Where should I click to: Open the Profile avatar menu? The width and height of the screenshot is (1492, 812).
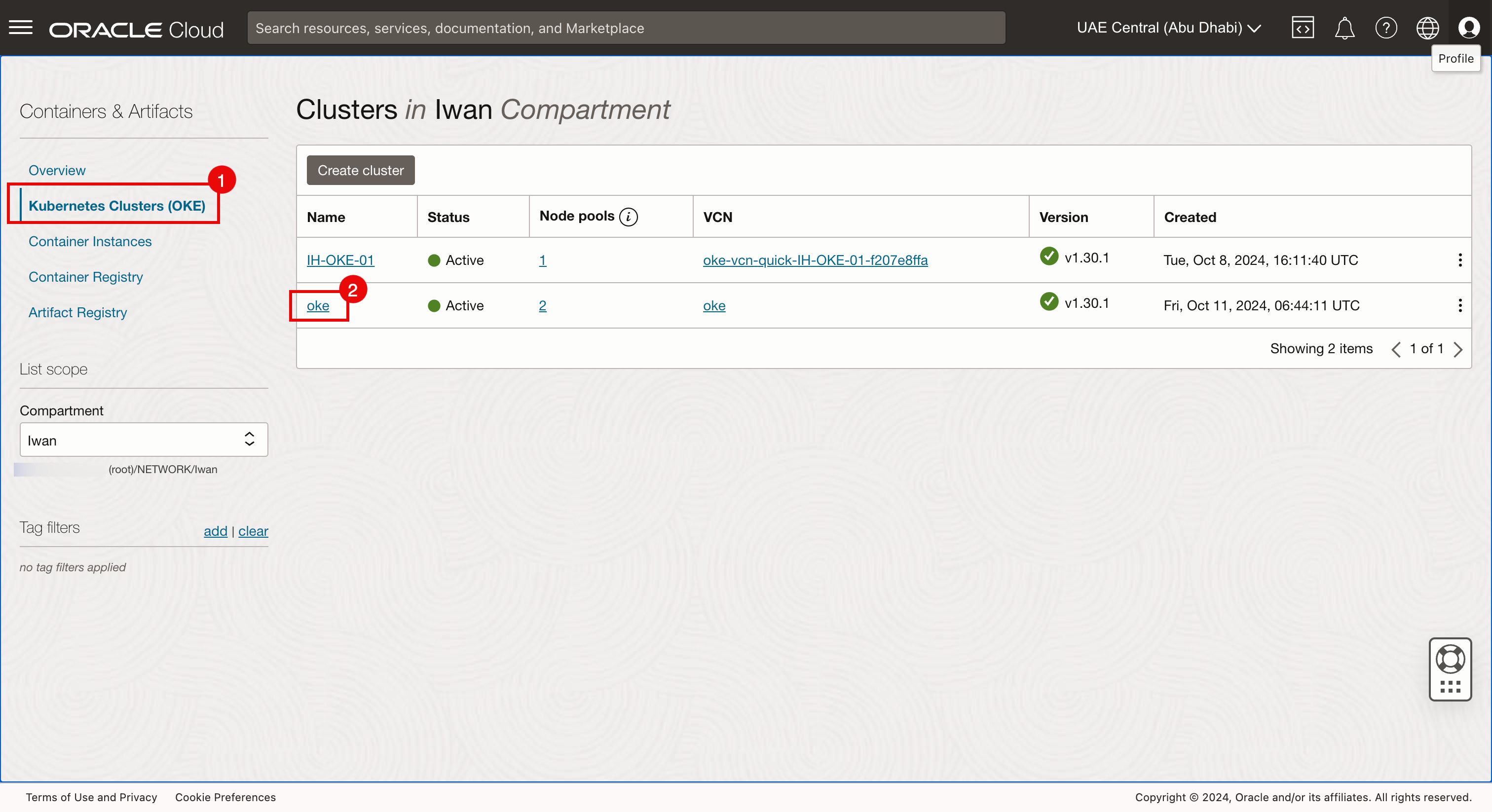pyautogui.click(x=1468, y=28)
